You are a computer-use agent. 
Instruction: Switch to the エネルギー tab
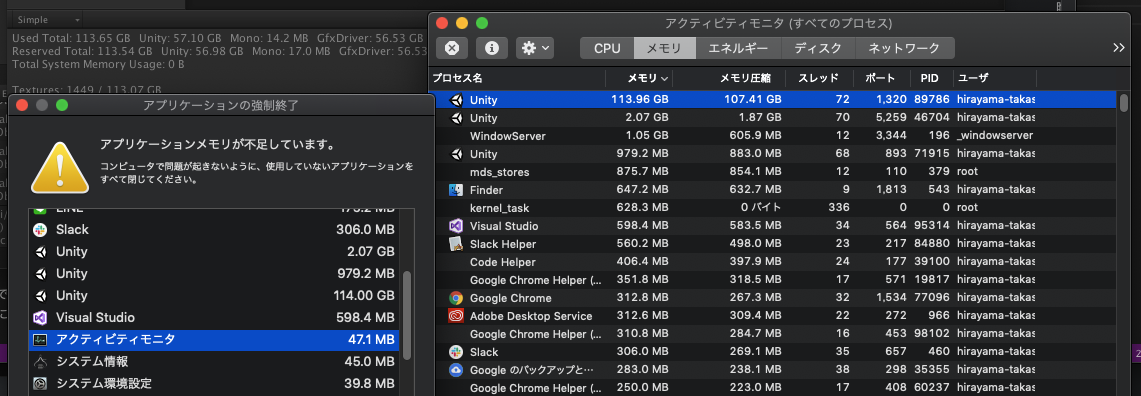738,48
